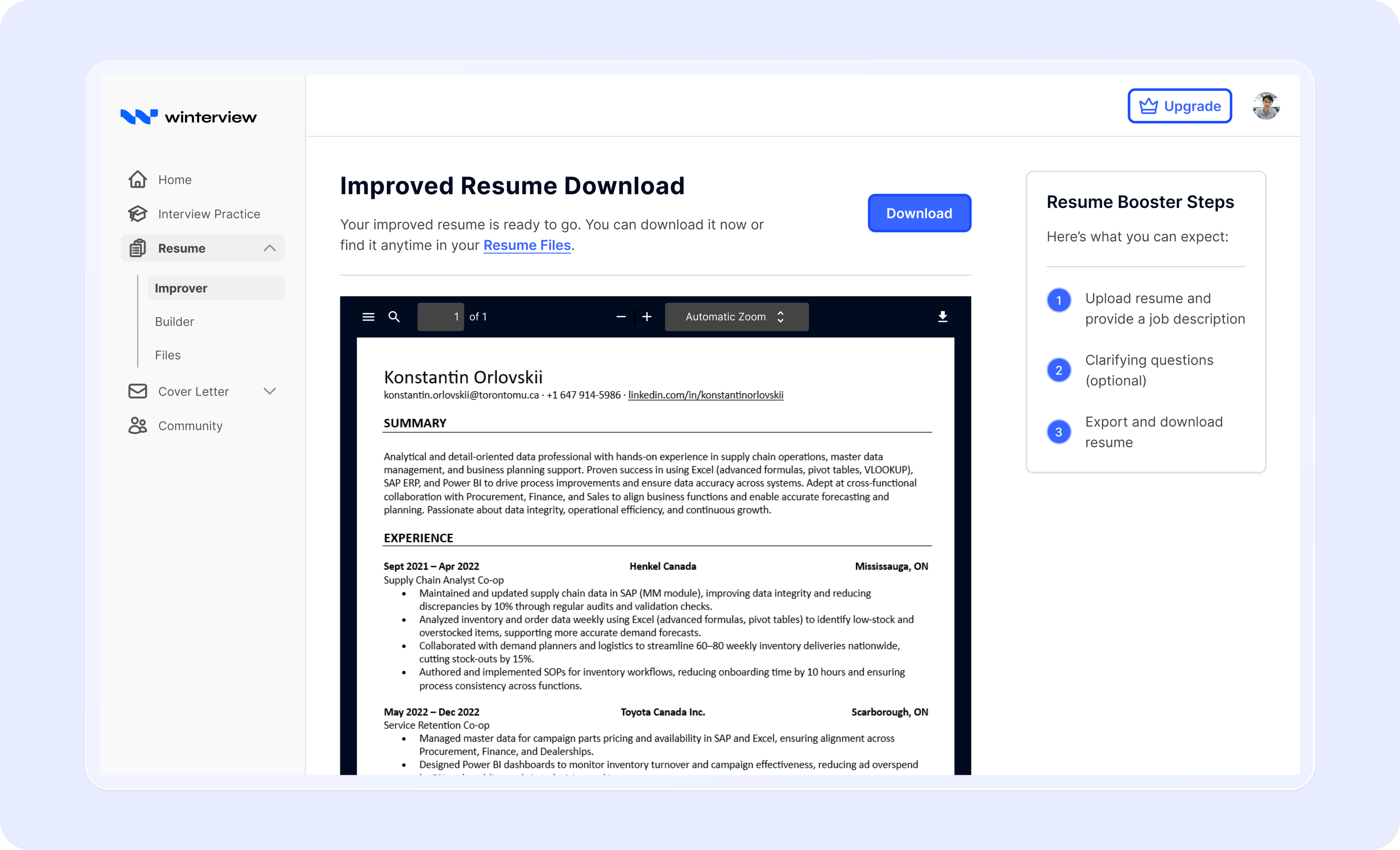Screen dimensions: 1400x850
Task: Click the SUMMARY heading in resume
Action: (x=415, y=423)
